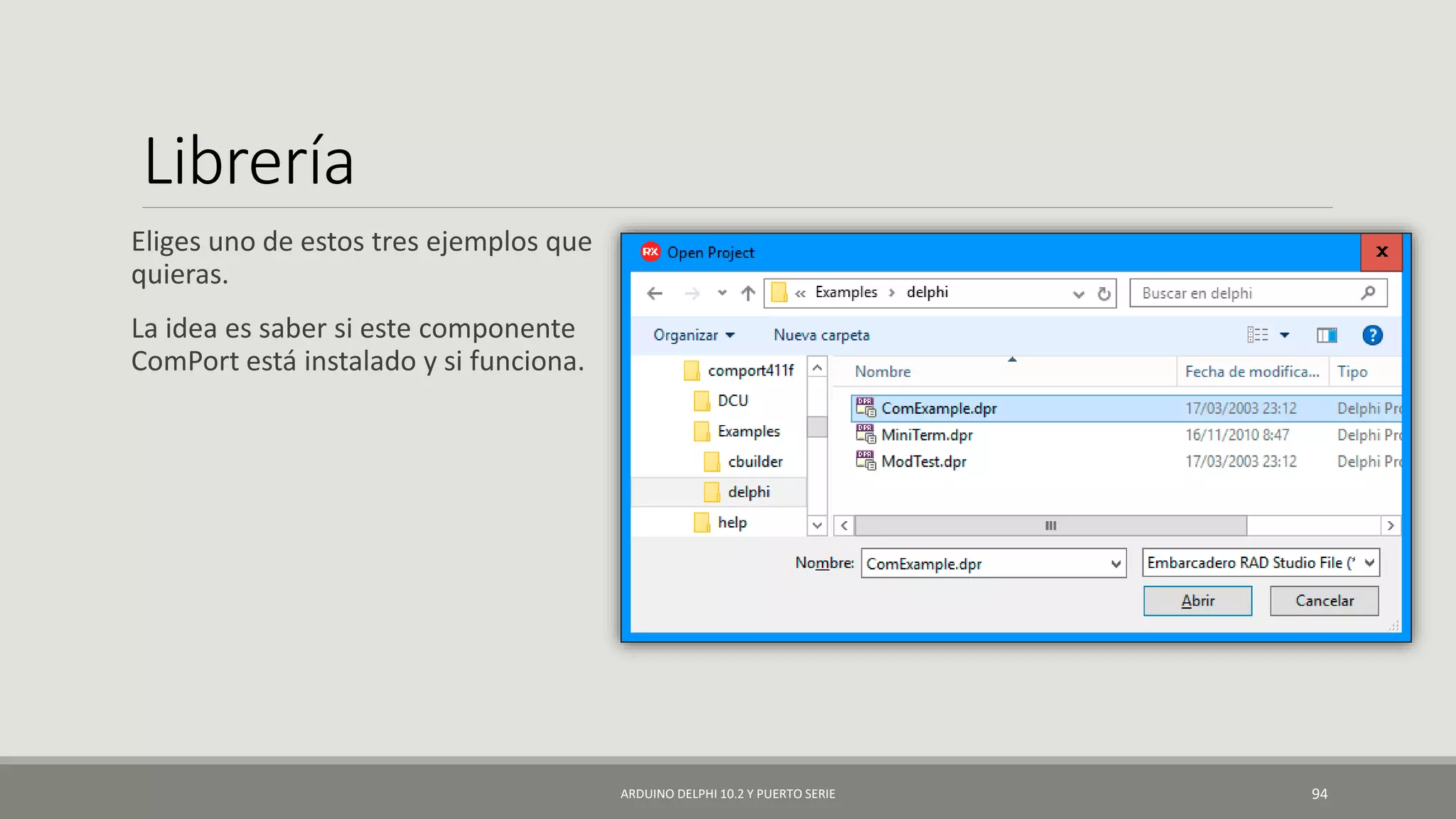The image size is (1456, 819).
Task: Open the view options dropdown arrow
Action: click(x=1285, y=335)
